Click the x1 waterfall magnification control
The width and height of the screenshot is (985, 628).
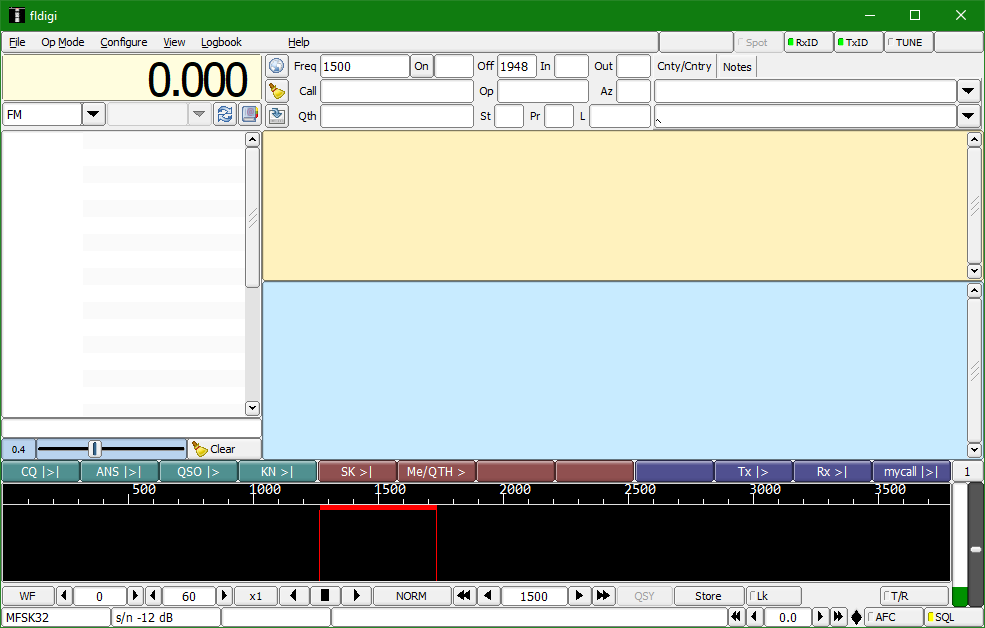pos(254,595)
